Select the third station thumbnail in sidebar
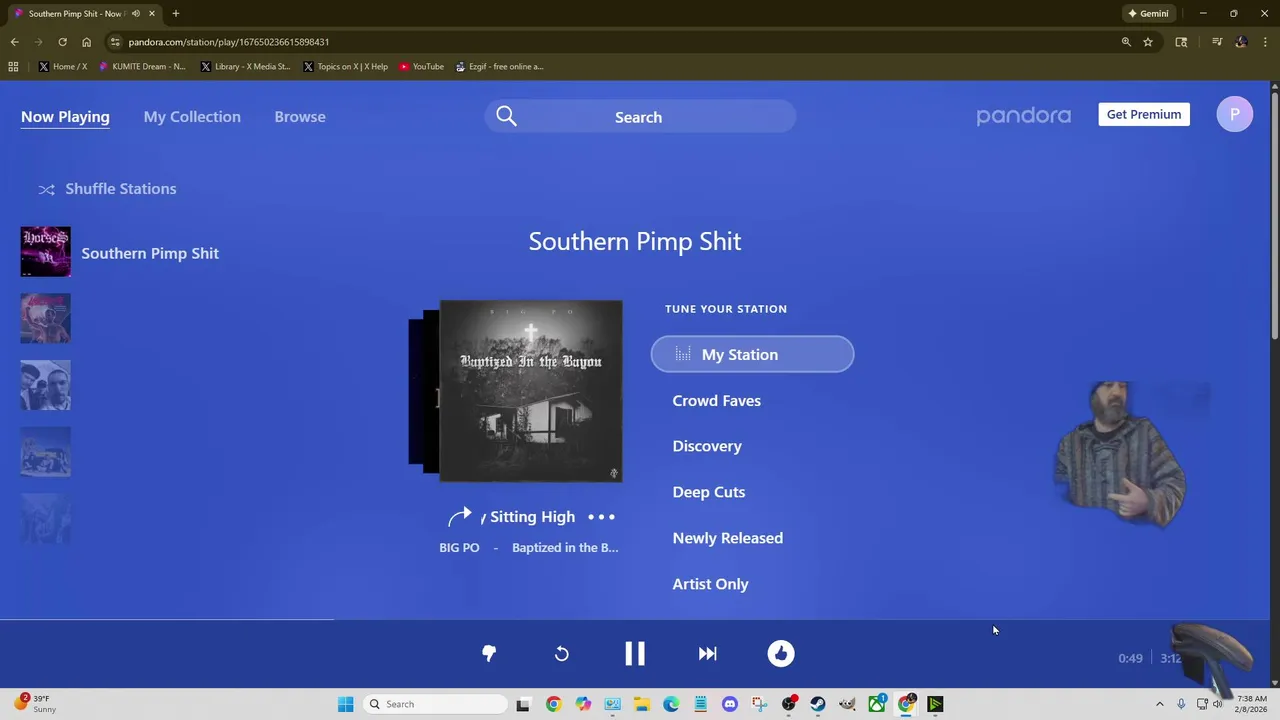 [x=46, y=385]
